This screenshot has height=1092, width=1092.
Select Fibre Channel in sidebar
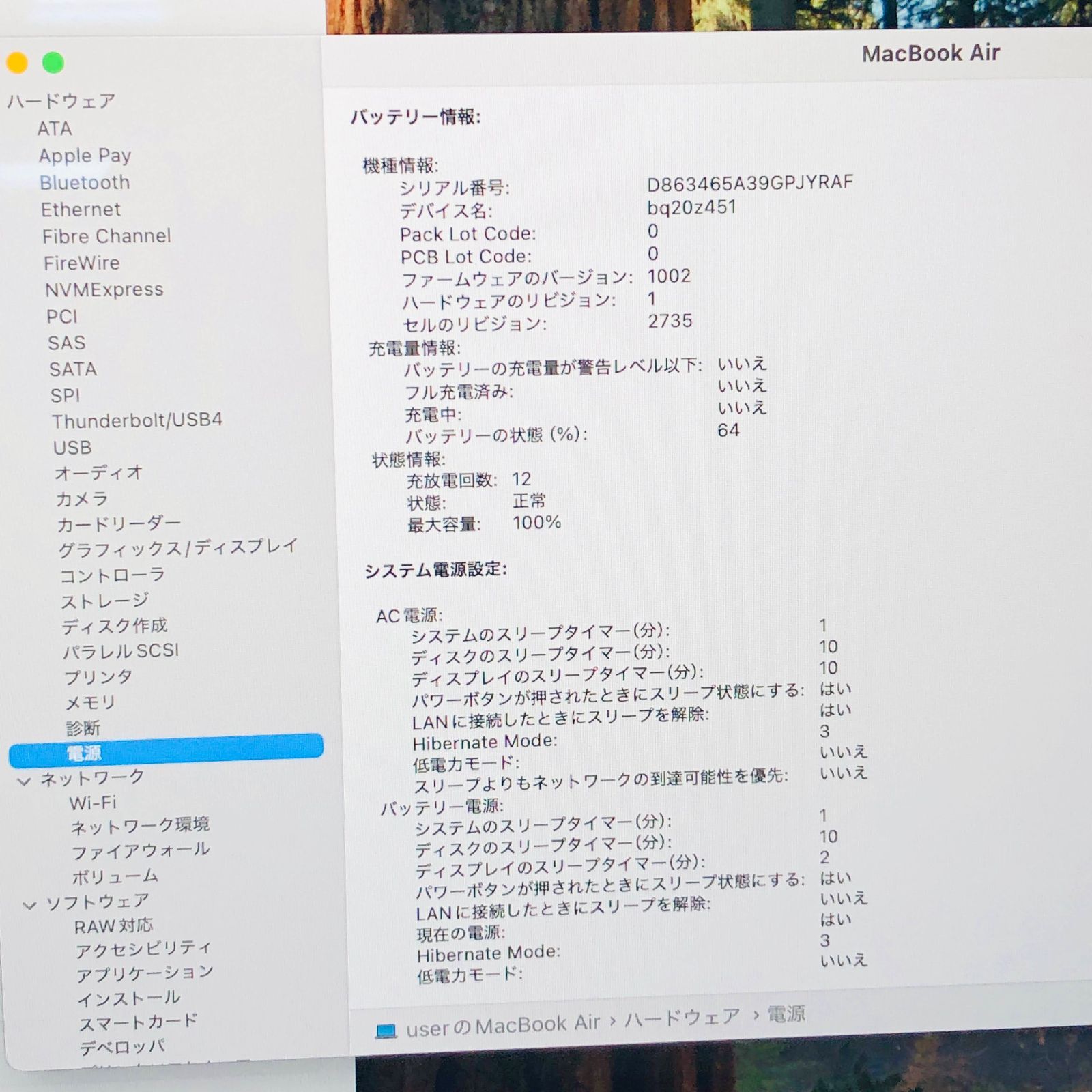coord(106,236)
